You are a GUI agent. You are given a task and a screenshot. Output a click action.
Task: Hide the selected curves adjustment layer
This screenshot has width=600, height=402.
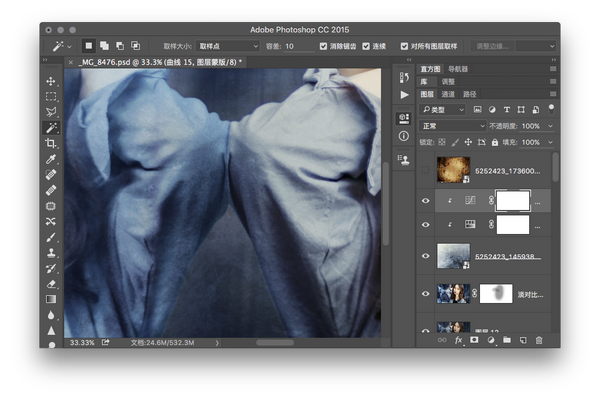click(x=426, y=201)
